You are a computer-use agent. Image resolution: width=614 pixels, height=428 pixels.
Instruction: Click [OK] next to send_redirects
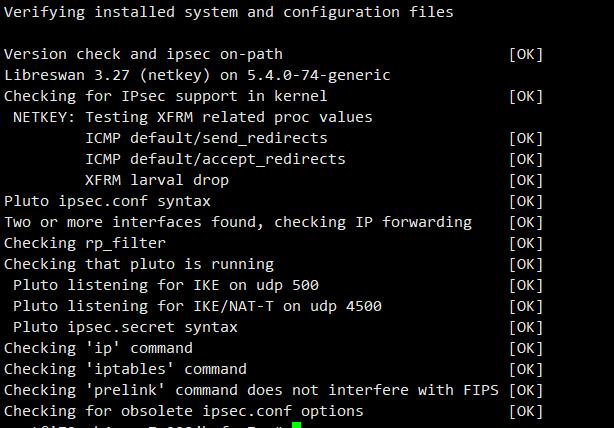526,138
